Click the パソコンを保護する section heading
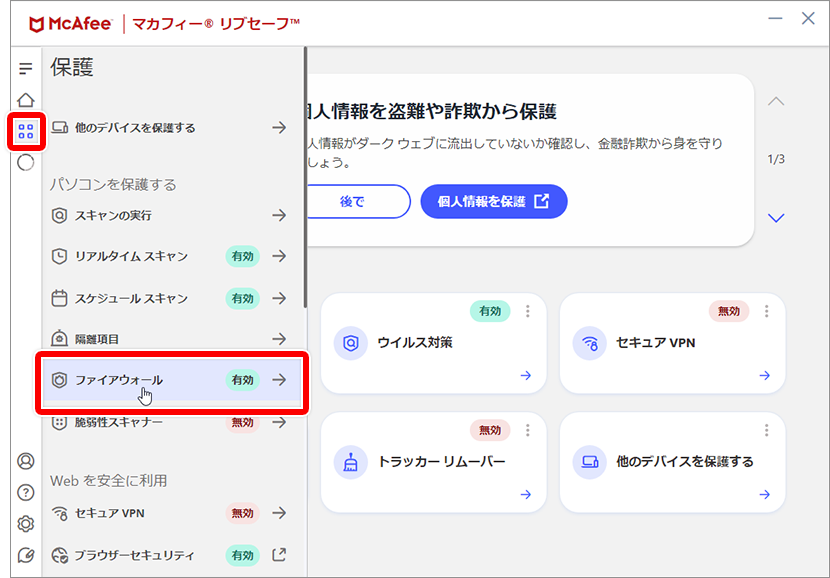The width and height of the screenshot is (830, 578). (113, 185)
